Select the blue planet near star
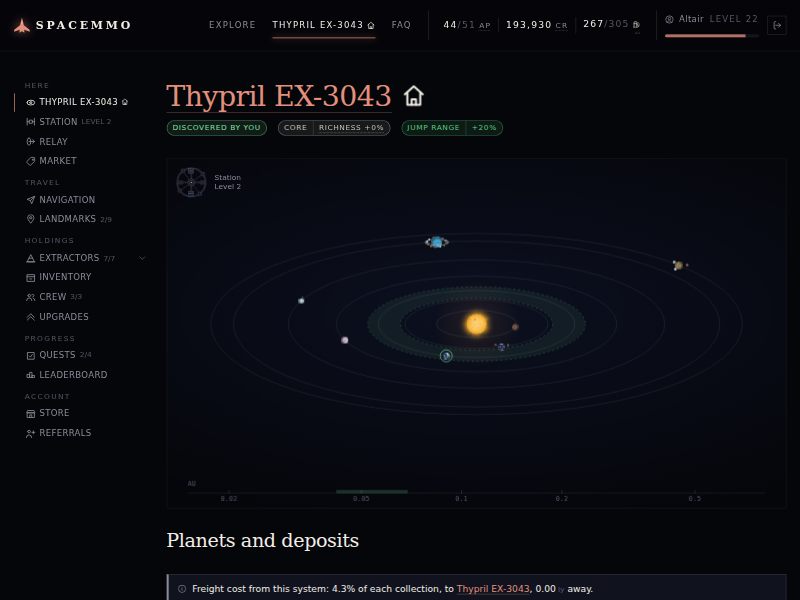The image size is (800, 600). coord(502,347)
